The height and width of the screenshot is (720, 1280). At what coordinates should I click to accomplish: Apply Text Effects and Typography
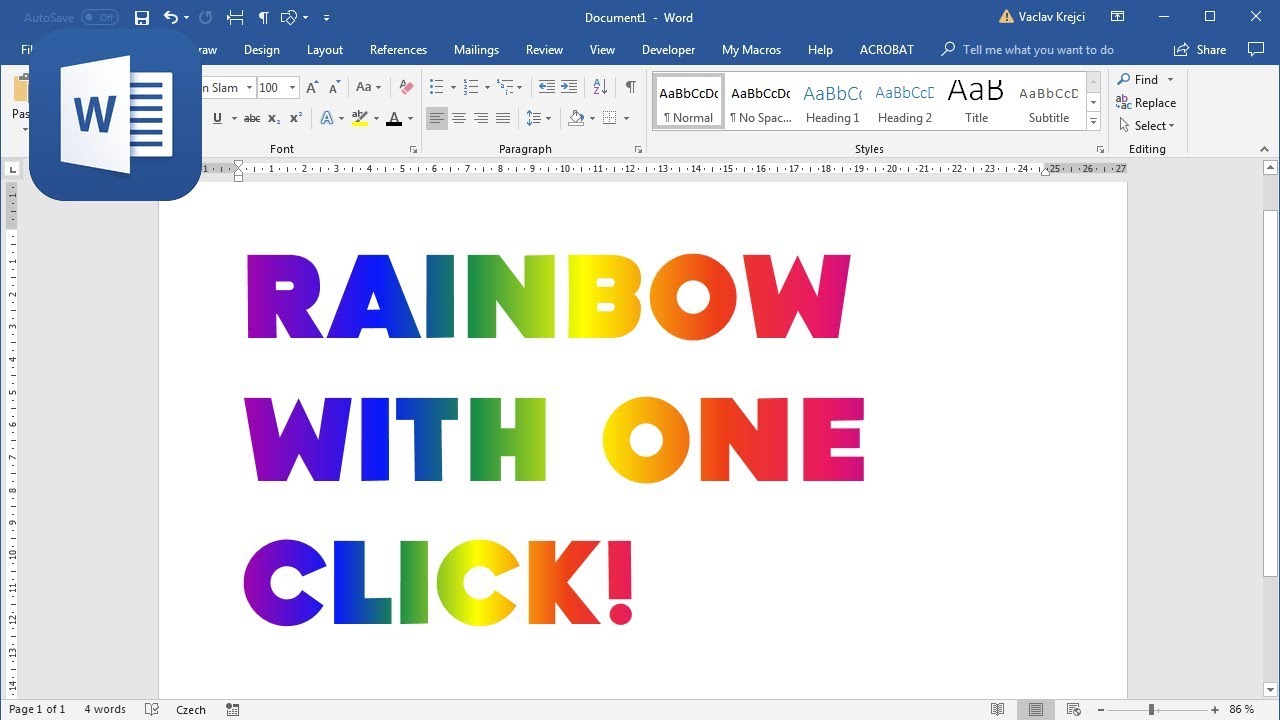click(x=326, y=118)
